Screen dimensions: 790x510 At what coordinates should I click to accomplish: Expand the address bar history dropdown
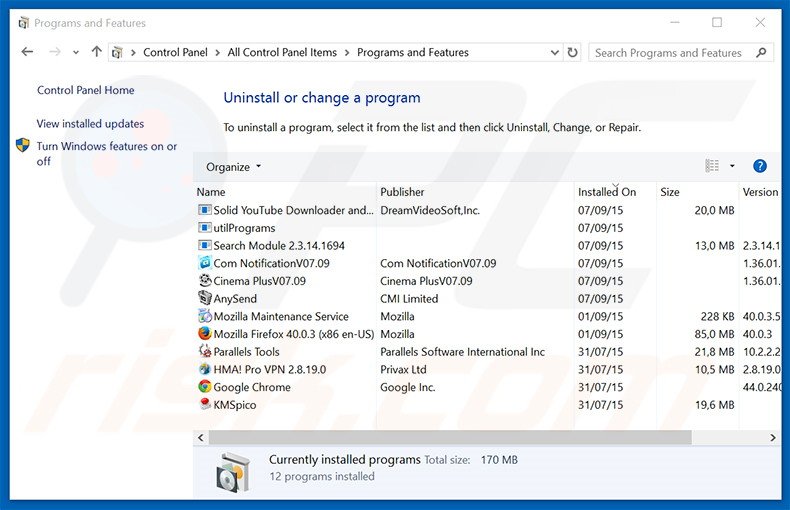(x=555, y=52)
